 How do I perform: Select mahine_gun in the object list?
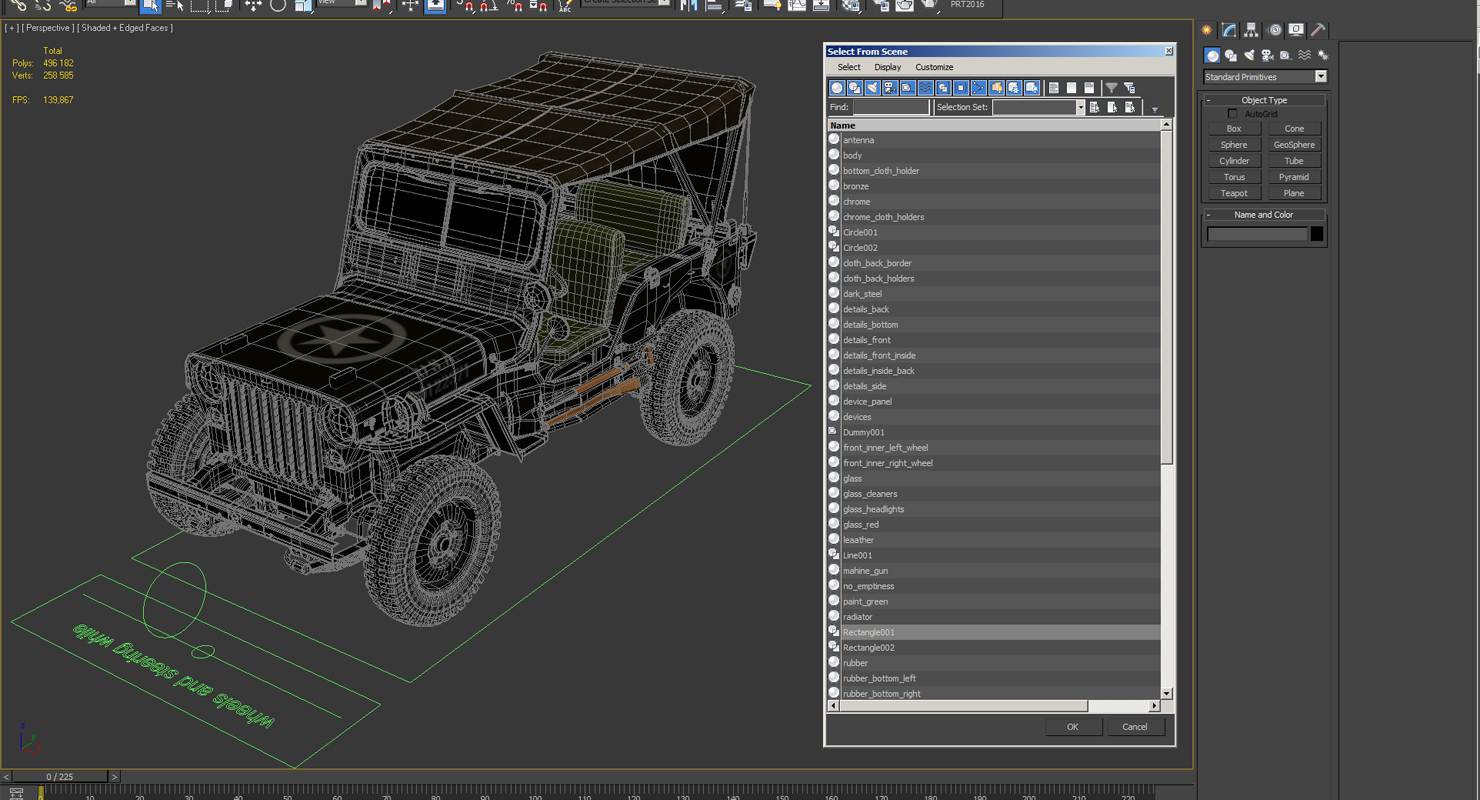tap(994, 571)
